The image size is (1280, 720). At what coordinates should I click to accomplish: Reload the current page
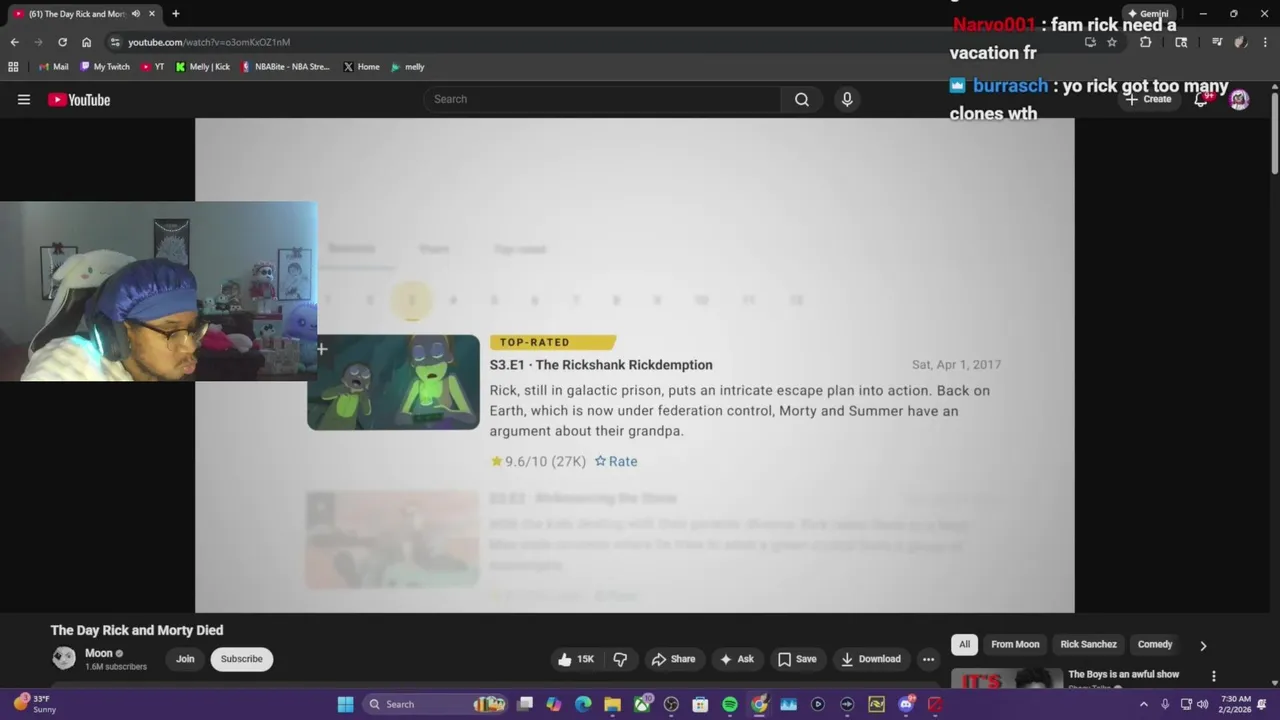[62, 42]
